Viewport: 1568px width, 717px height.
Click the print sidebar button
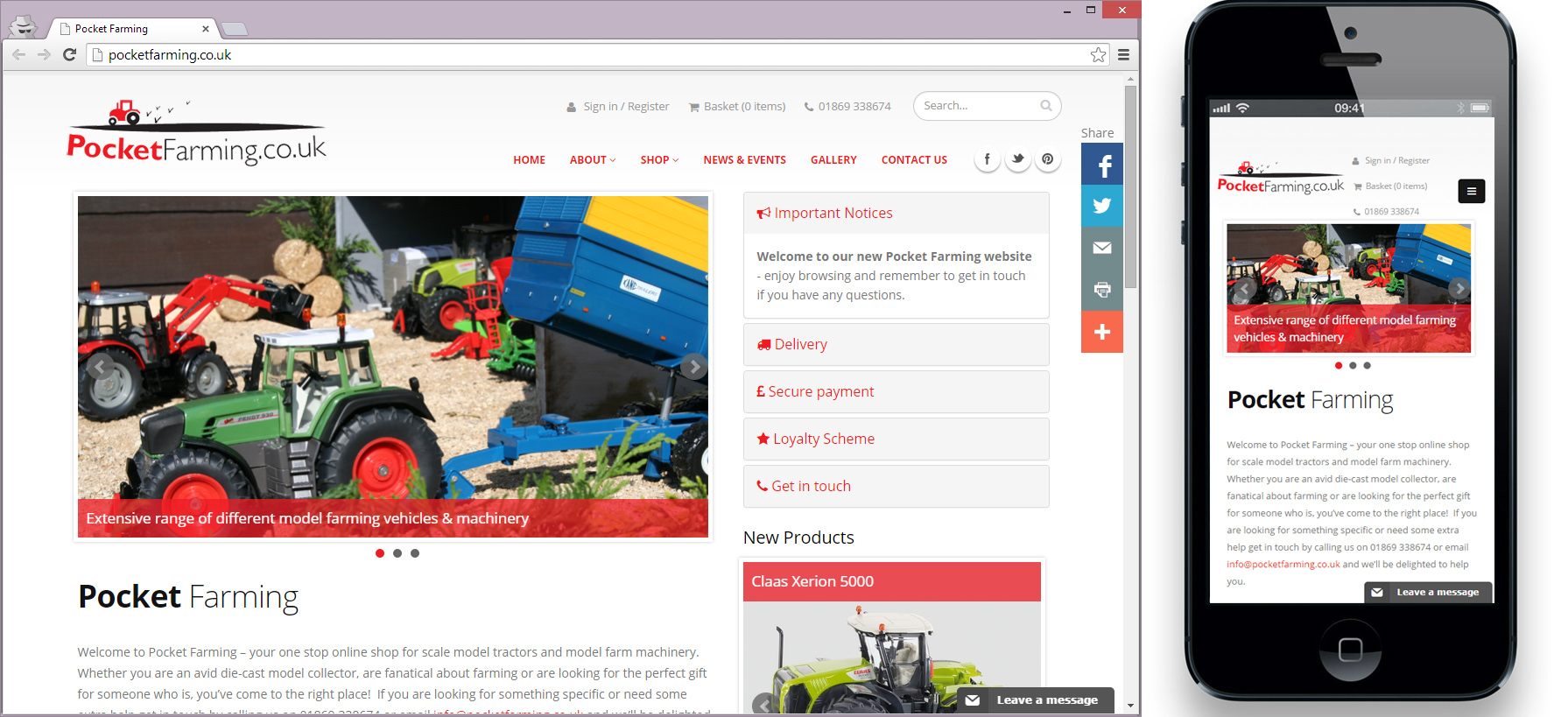[x=1102, y=290]
